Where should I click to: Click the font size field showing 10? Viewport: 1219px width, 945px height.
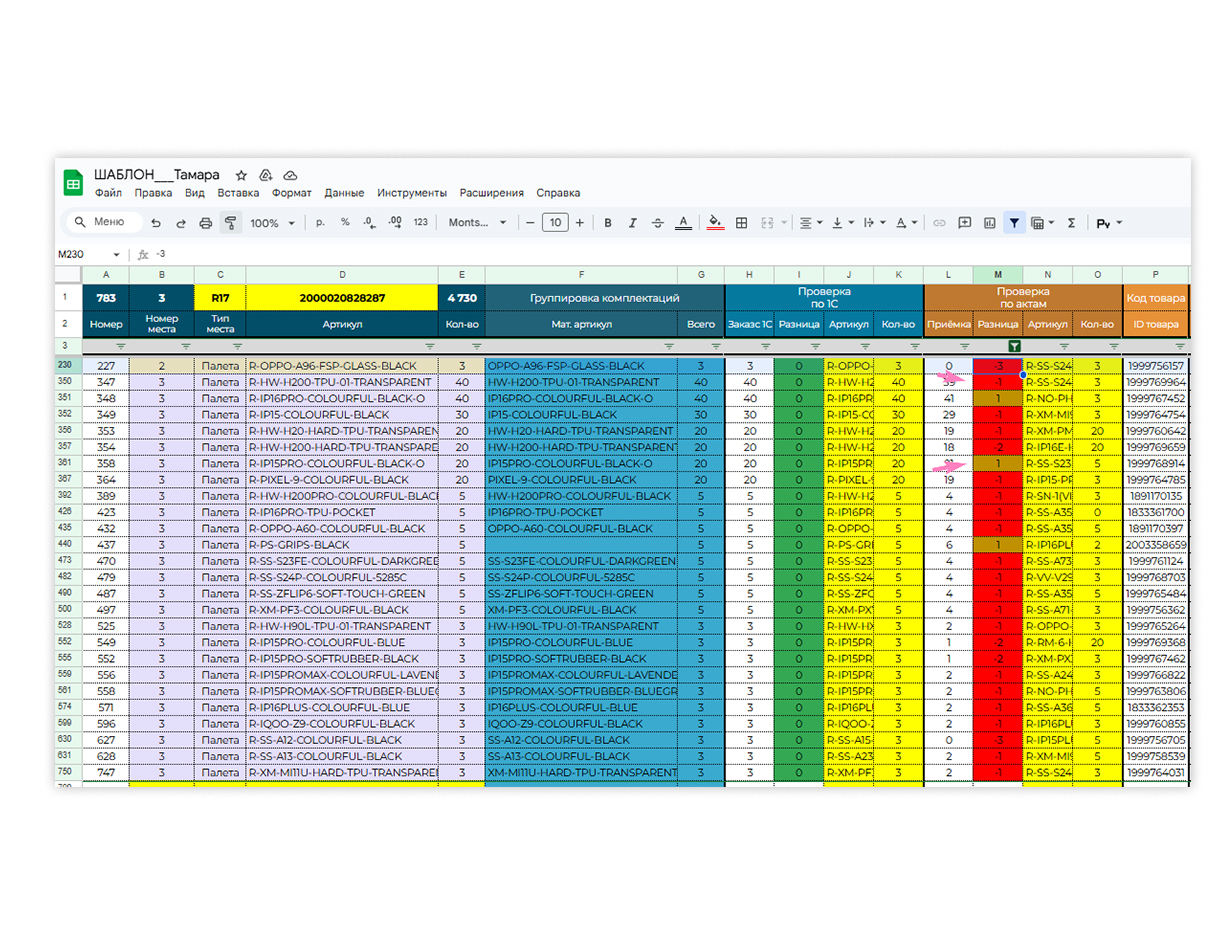(x=555, y=223)
